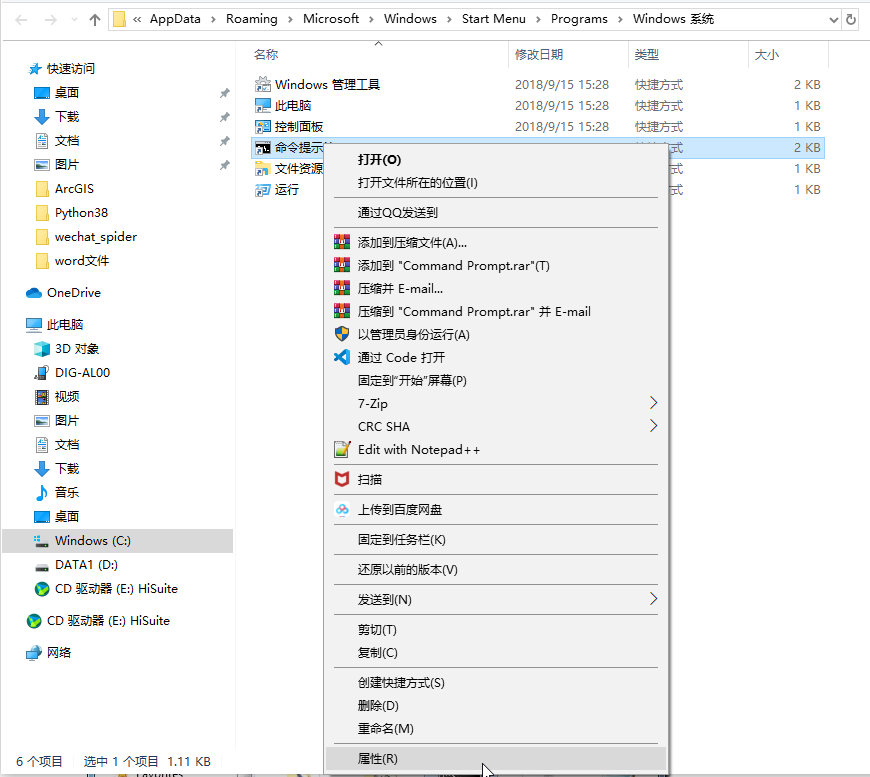Open Python38 folder in sidebar
Viewport: 870px width, 777px height.
81,213
